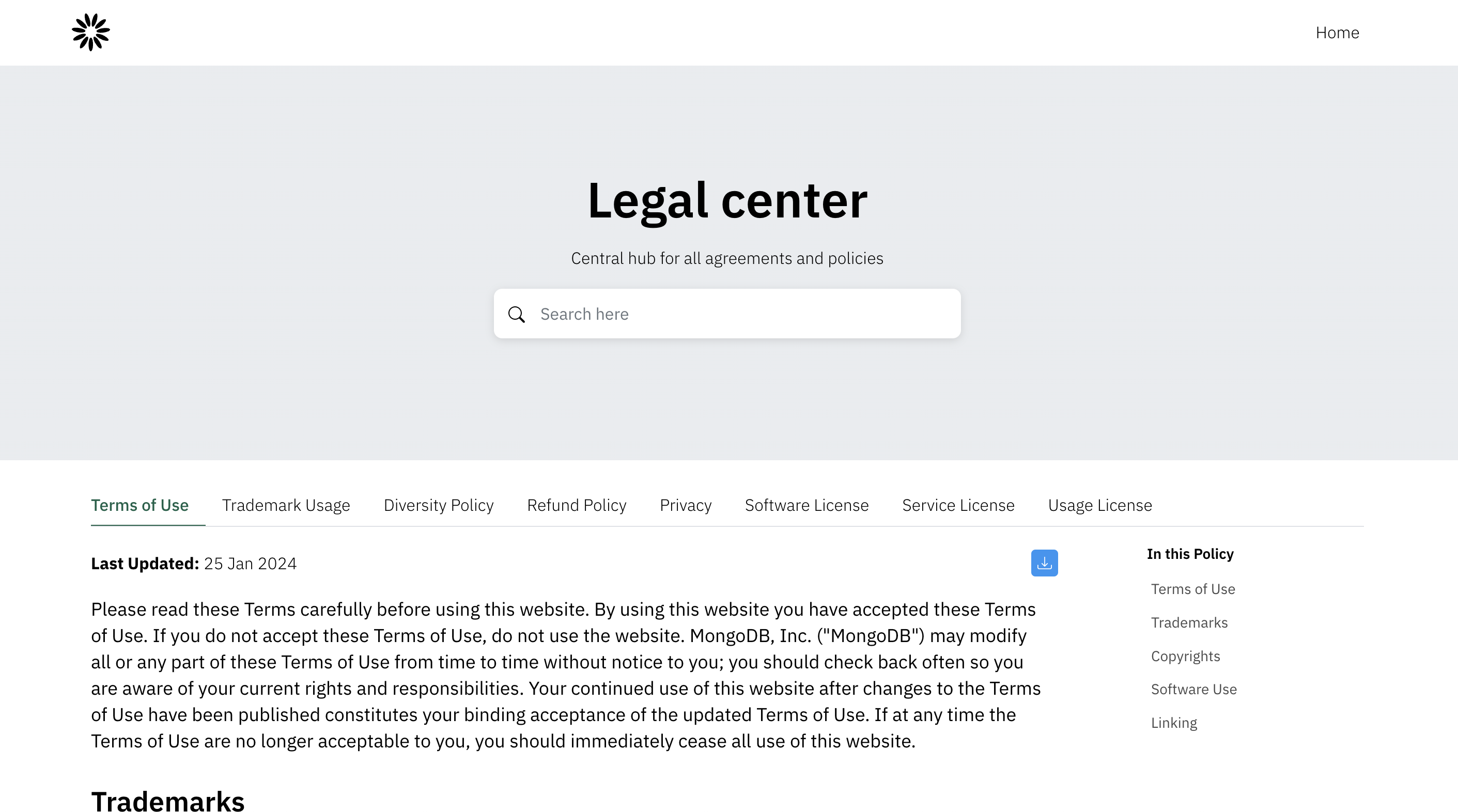Click the starburst logo icon
The image size is (1458, 812).
pyautogui.click(x=90, y=32)
